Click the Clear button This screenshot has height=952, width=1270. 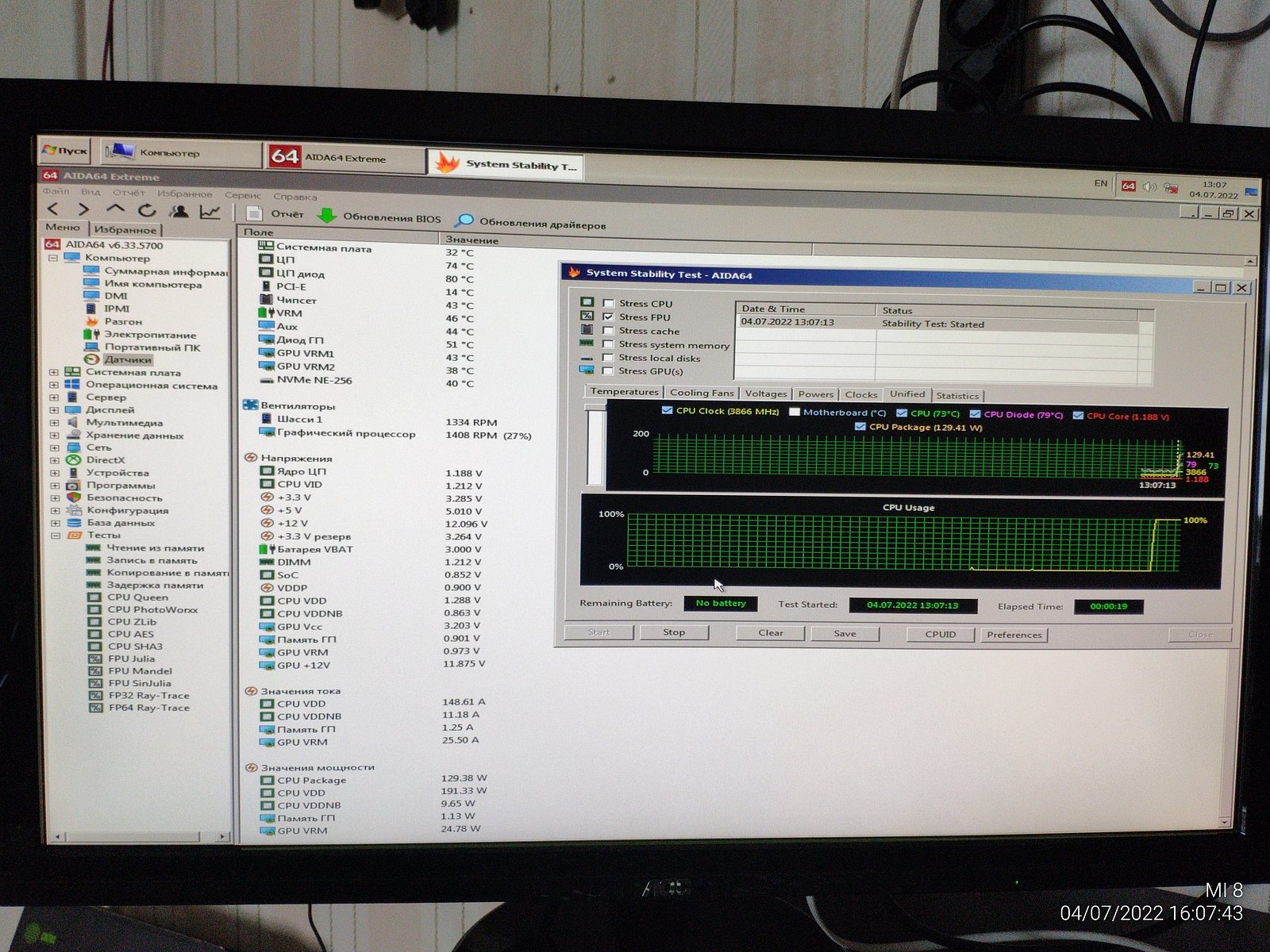coord(771,633)
